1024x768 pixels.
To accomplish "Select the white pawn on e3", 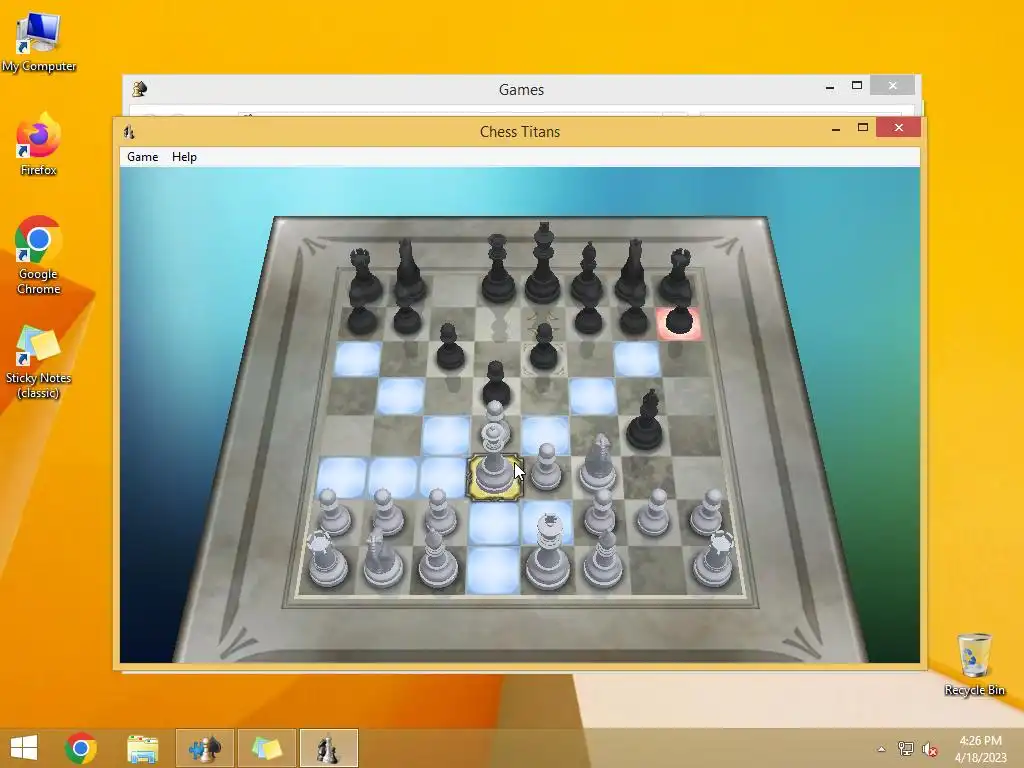I will 546,469.
